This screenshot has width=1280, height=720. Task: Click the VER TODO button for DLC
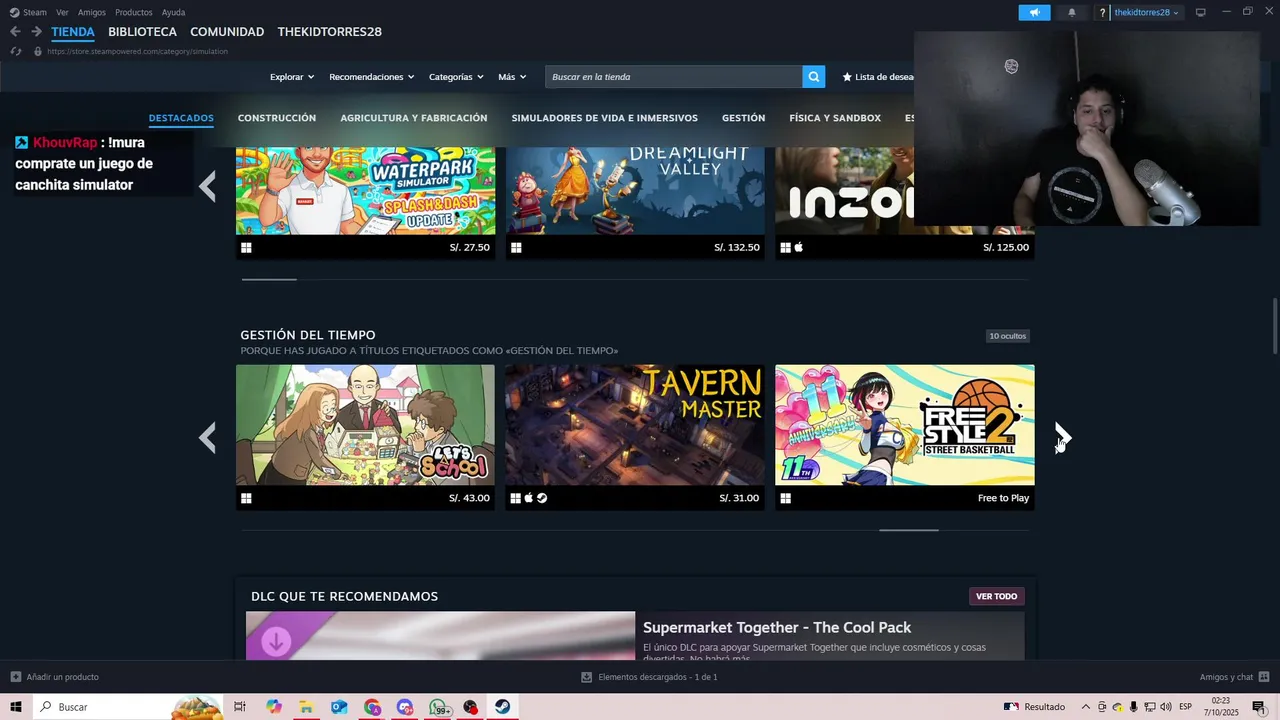[996, 596]
